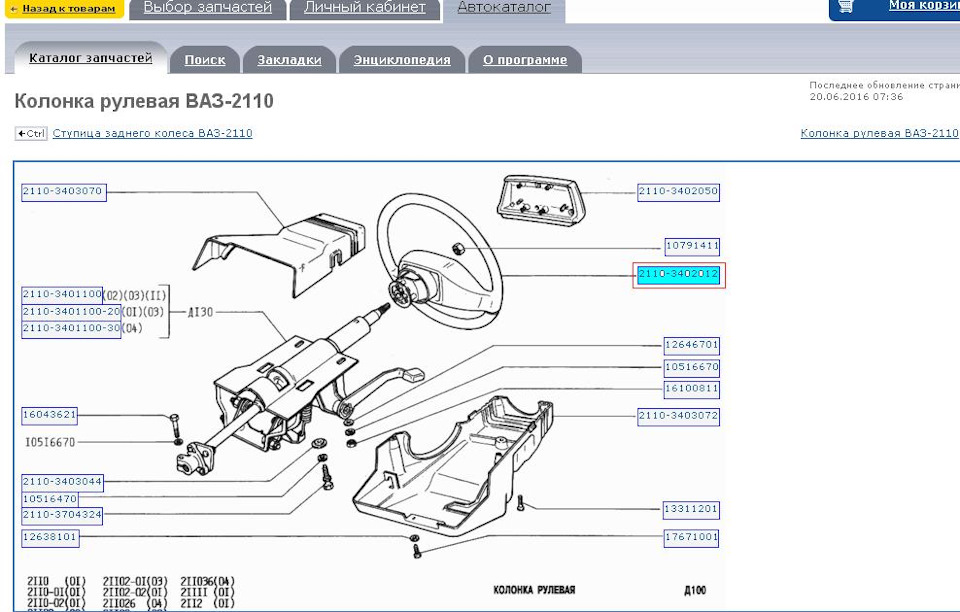The width and height of the screenshot is (960, 612).
Task: Click the page heading Колонка рулевая ВАЗ-2110
Action: point(144,101)
